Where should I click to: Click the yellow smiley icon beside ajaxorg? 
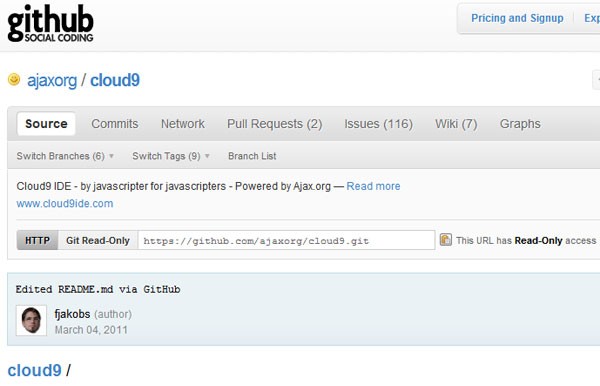click(14, 80)
